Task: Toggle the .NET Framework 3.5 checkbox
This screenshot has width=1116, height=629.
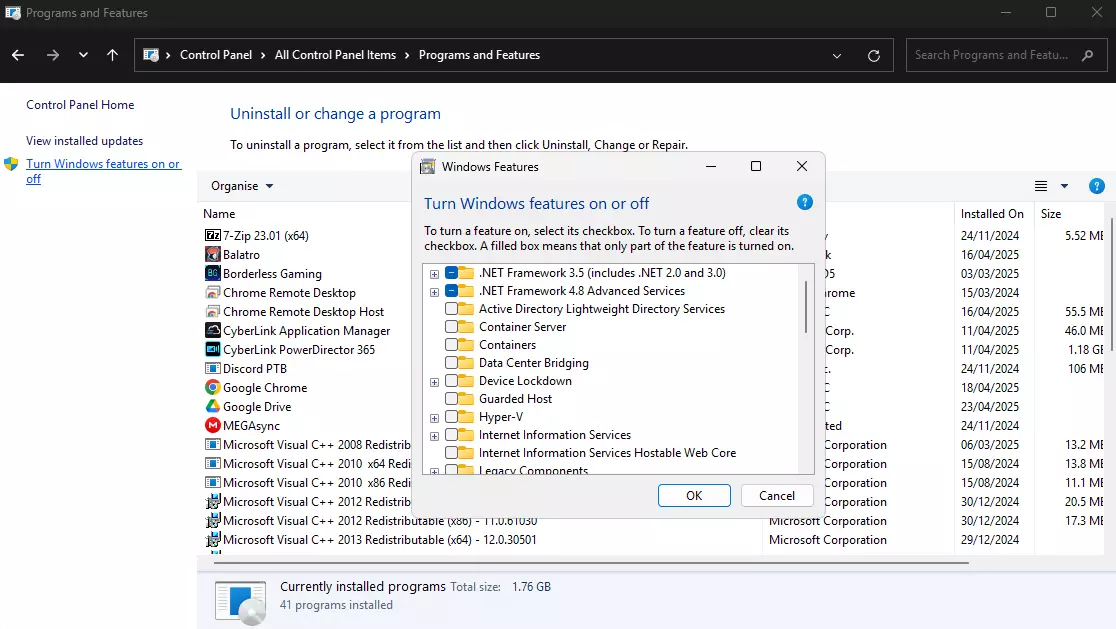Action: pyautogui.click(x=451, y=273)
